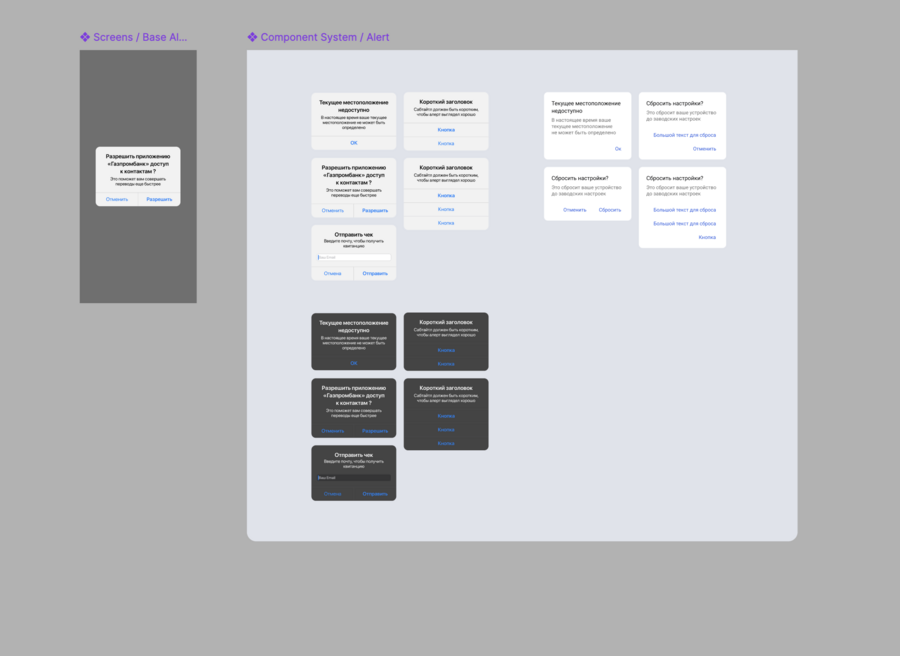
Task: Click the component icon beside Component System / Alert
Action: pyautogui.click(x=253, y=37)
